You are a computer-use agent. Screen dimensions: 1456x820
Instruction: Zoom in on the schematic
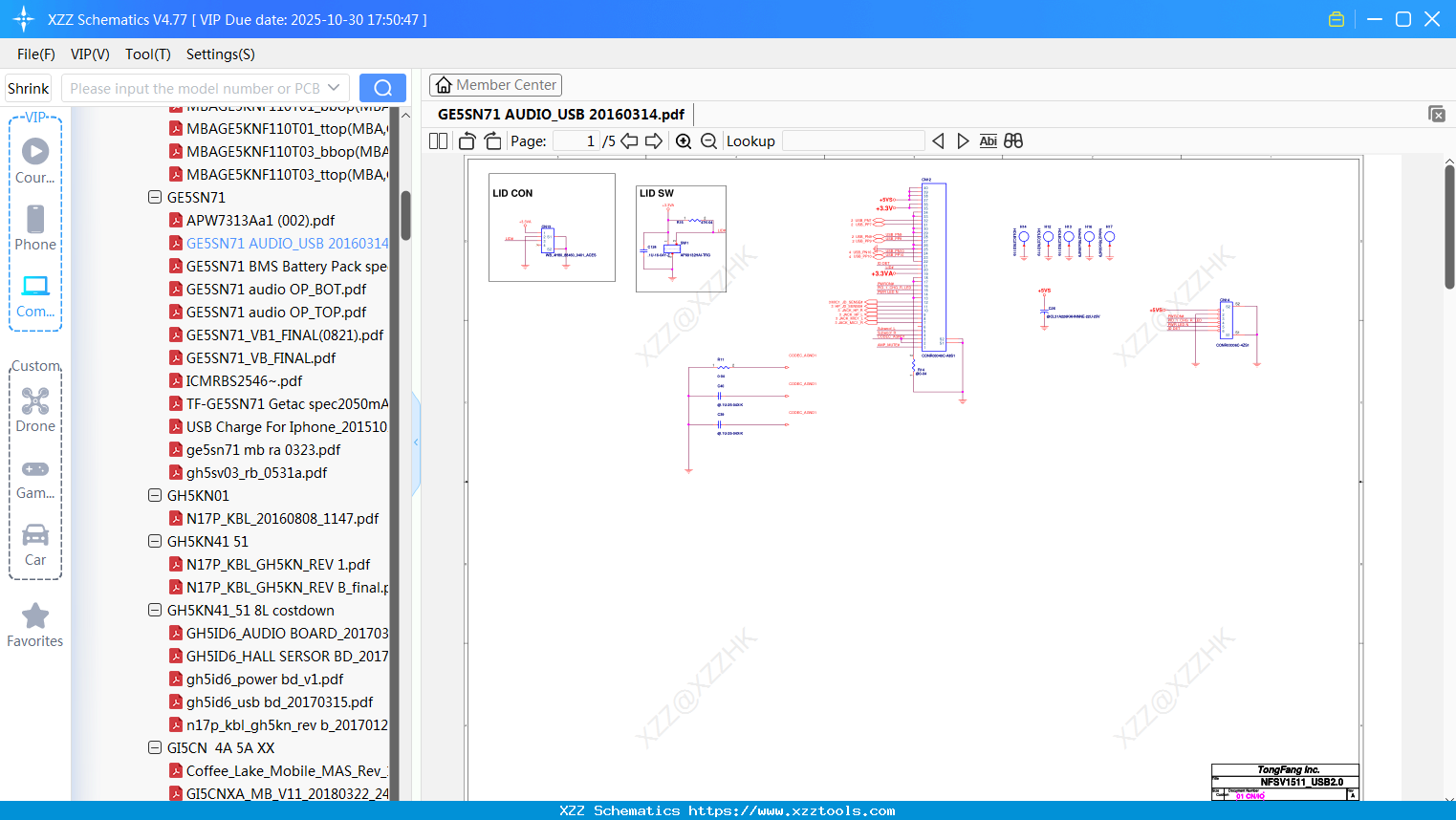click(x=684, y=141)
